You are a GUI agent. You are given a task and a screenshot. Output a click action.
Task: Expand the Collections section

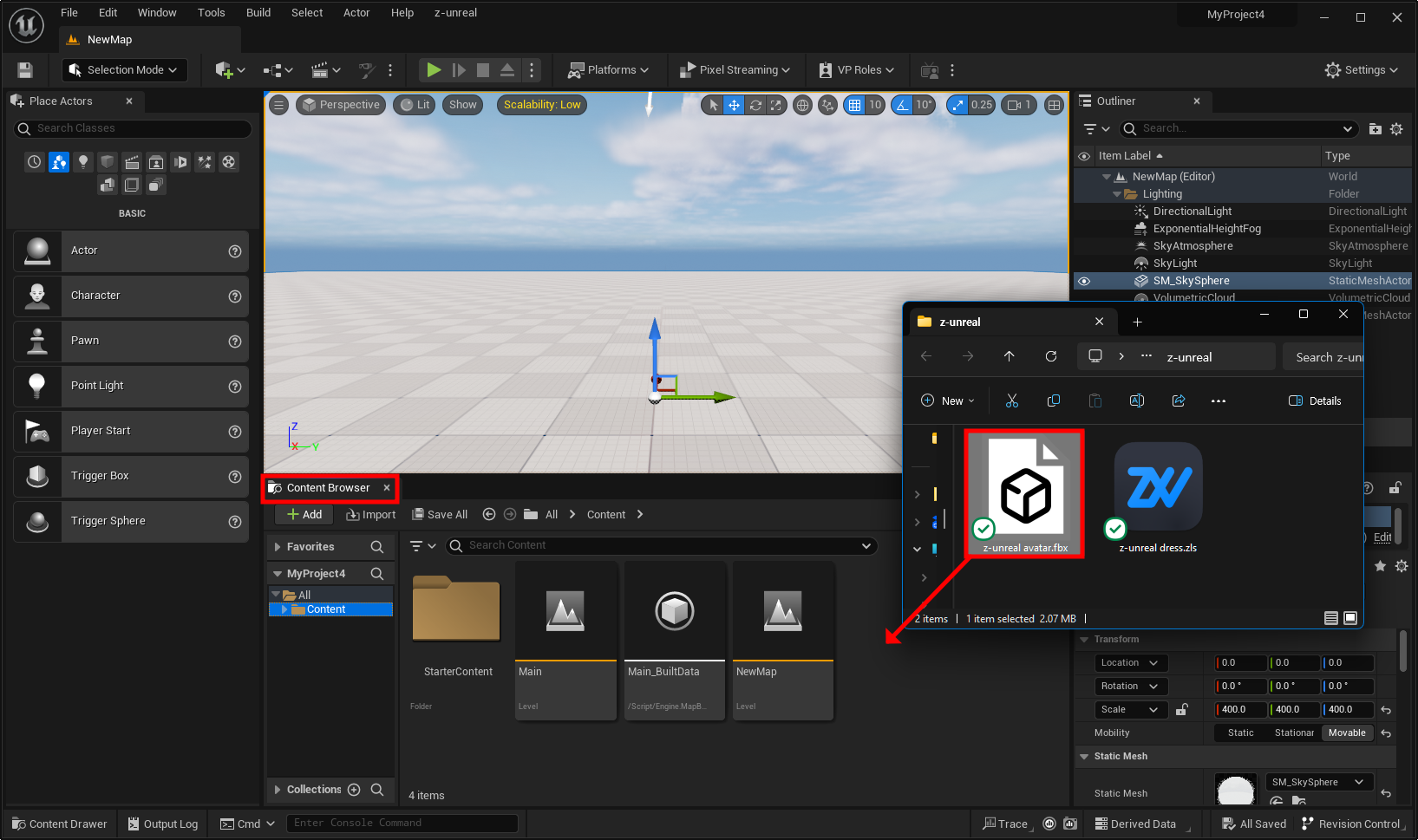(278, 790)
